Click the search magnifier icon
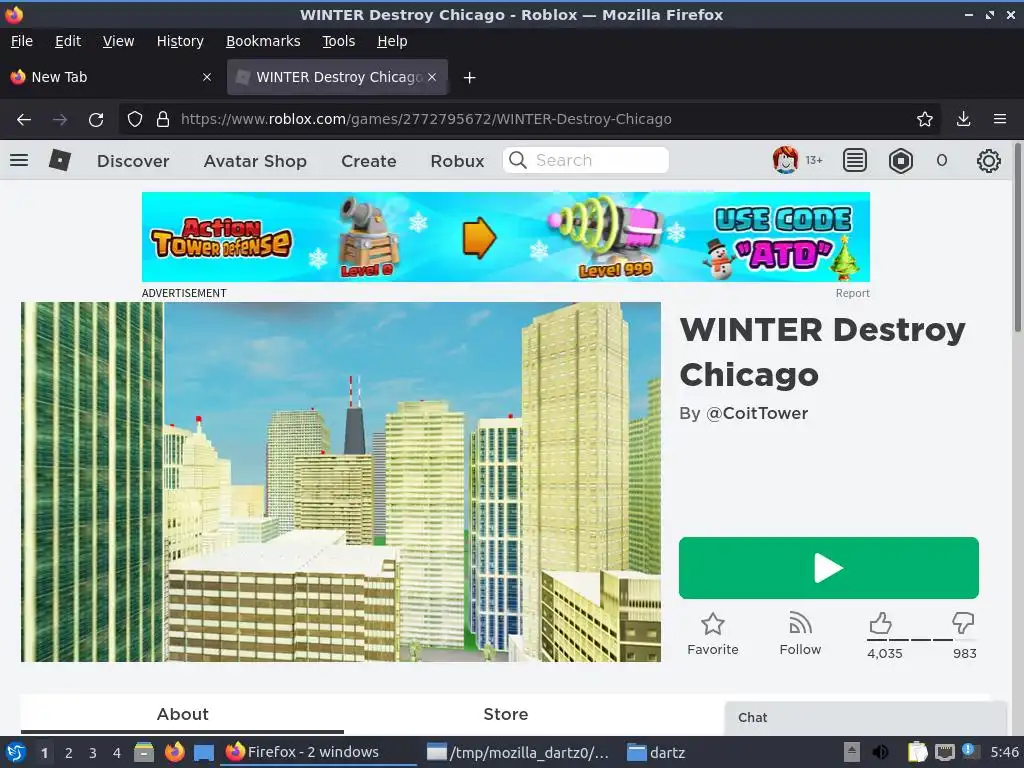This screenshot has height=768, width=1024. 518,160
